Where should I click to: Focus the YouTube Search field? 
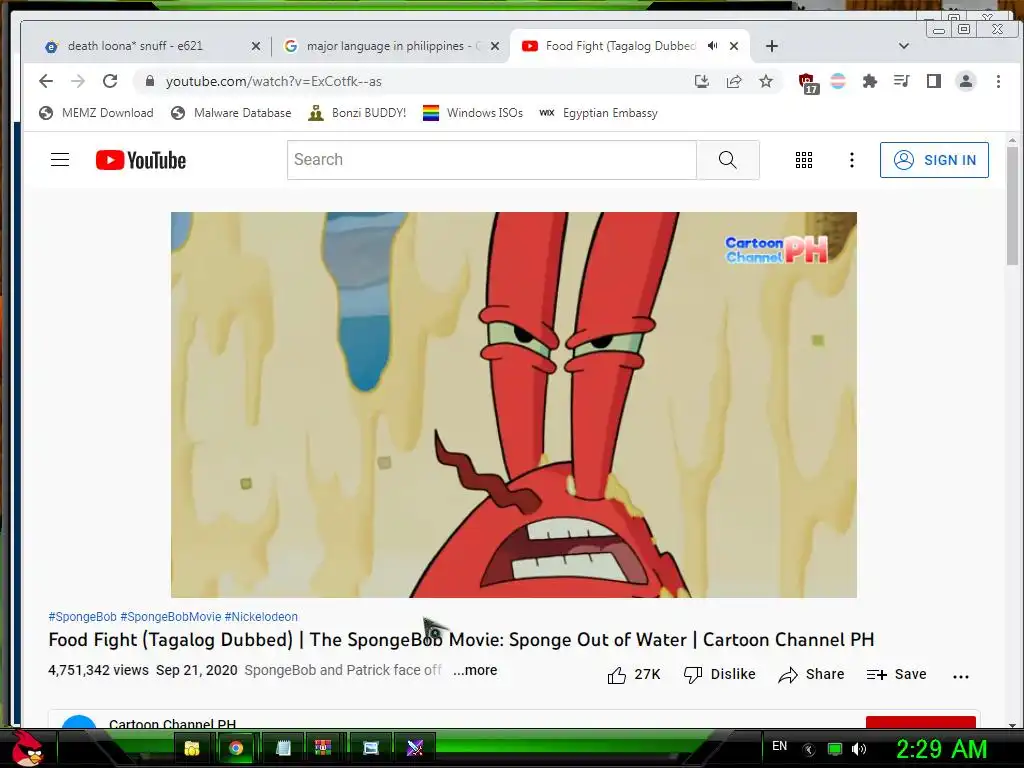pos(492,160)
